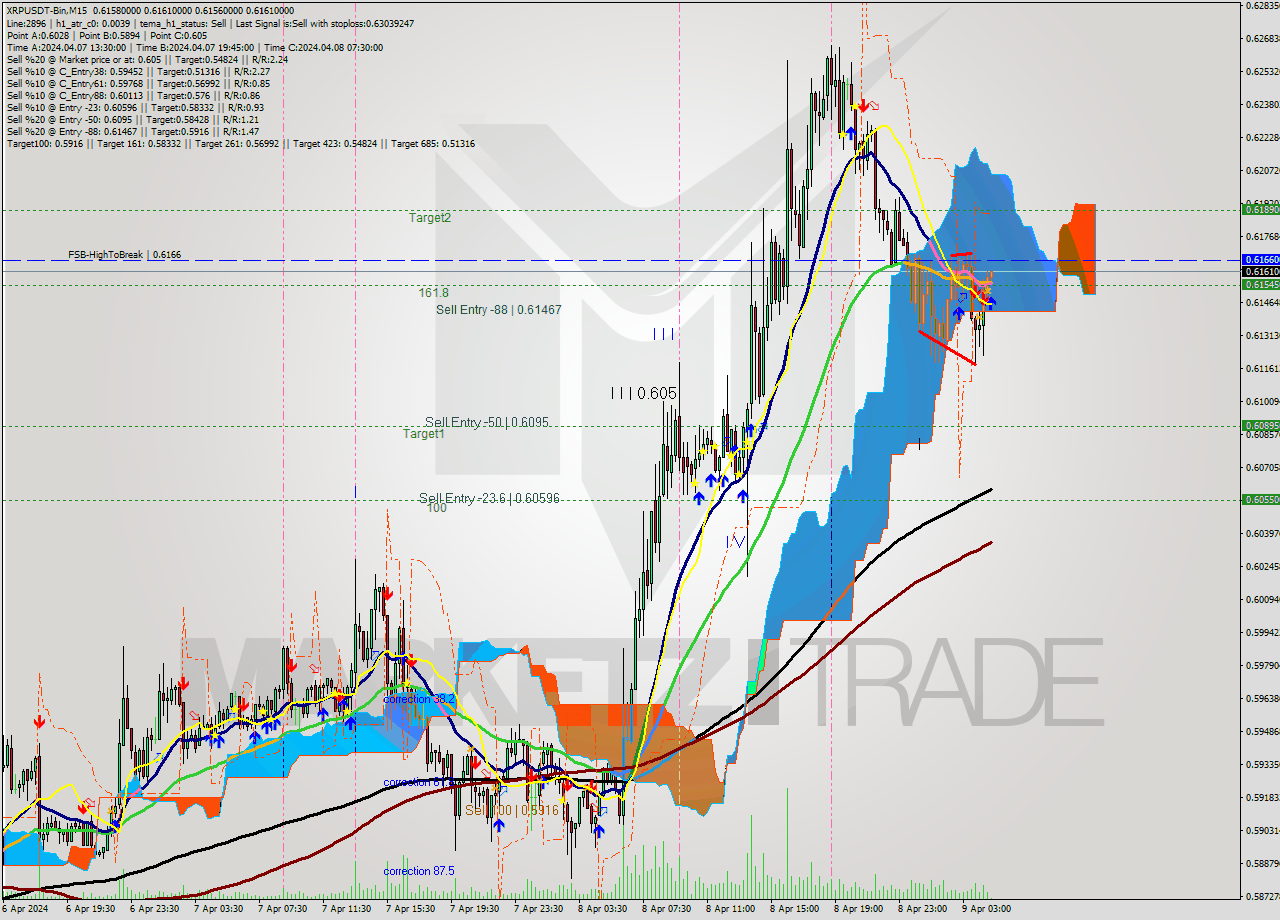Click the green 0.61545 price tag
Screen dimensions: 1280x920
coord(1260,285)
